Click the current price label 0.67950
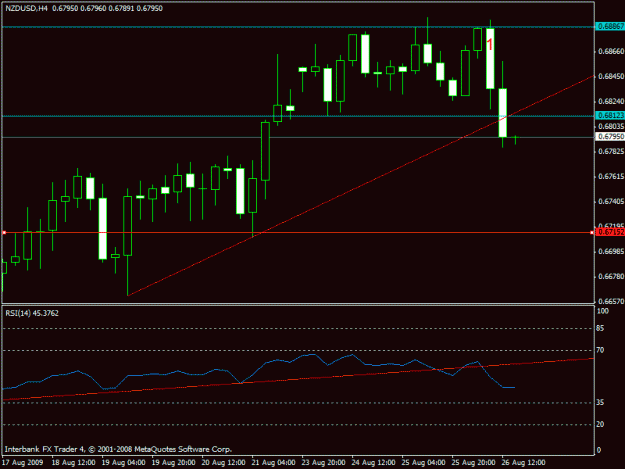 tap(610, 137)
